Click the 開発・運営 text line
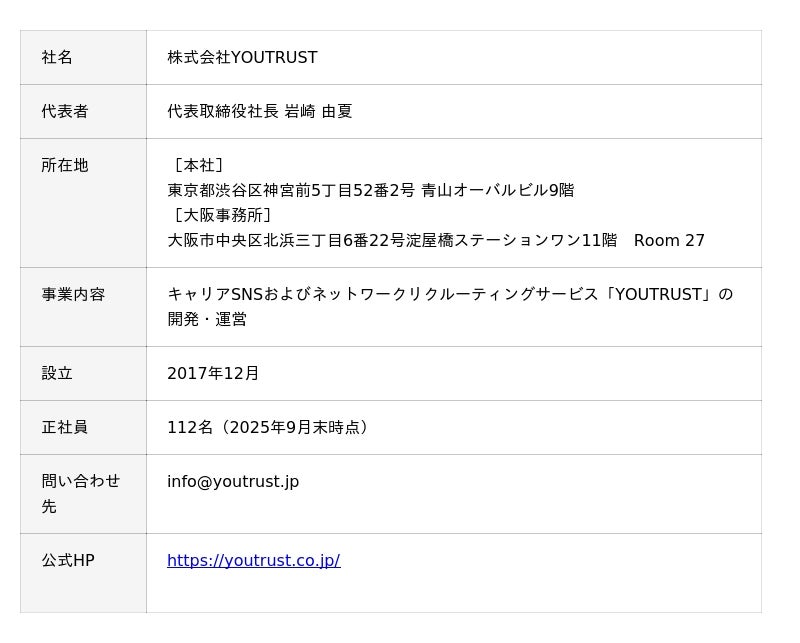This screenshot has height=643, width=800. point(207,320)
